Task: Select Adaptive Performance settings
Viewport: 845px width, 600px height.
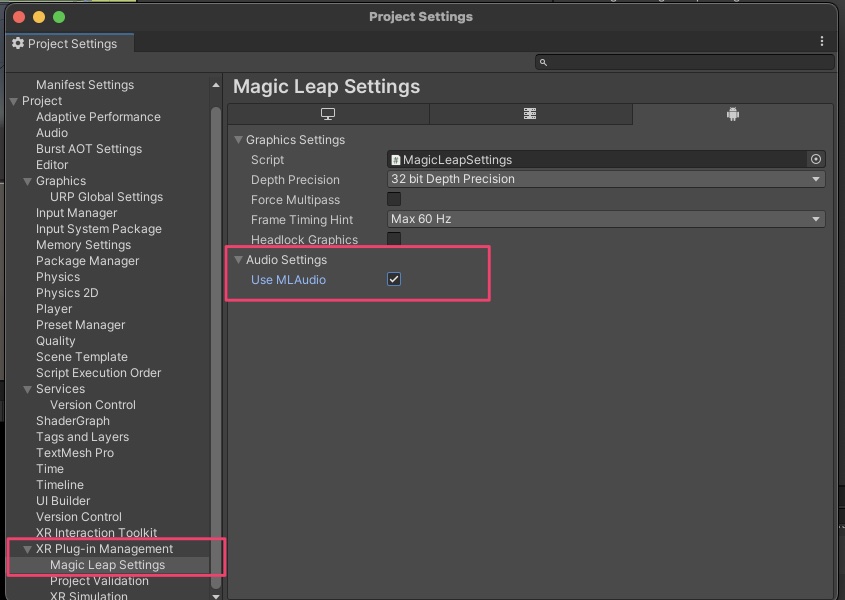Action: pyautogui.click(x=98, y=116)
